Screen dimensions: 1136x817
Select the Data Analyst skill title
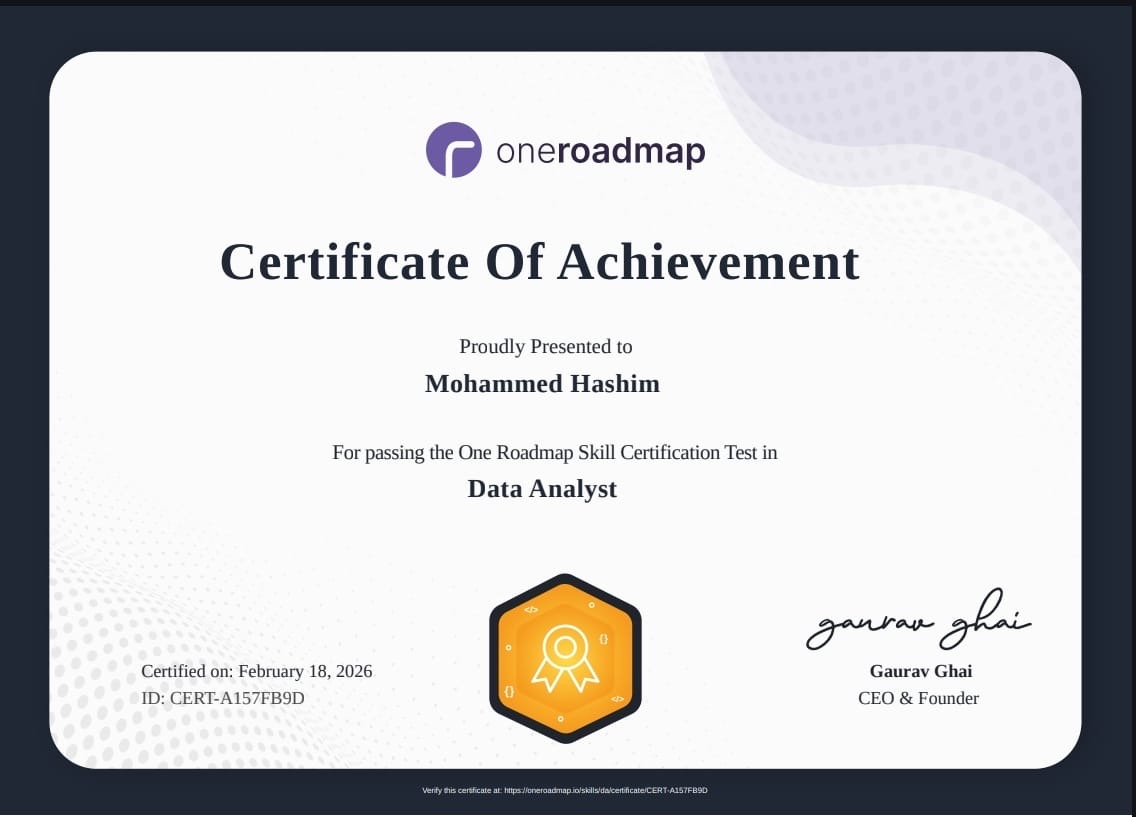point(542,488)
